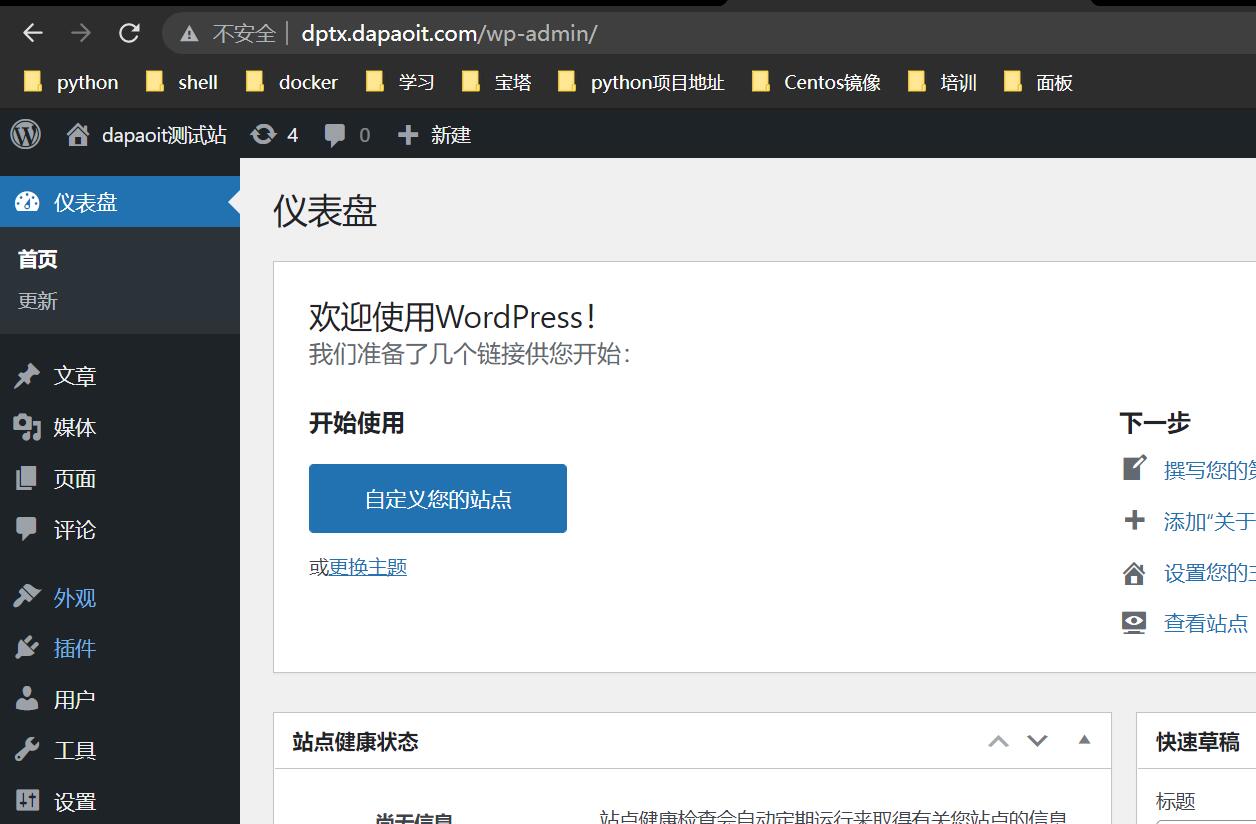
Task: Click the 用户 person icon
Action: [27, 699]
